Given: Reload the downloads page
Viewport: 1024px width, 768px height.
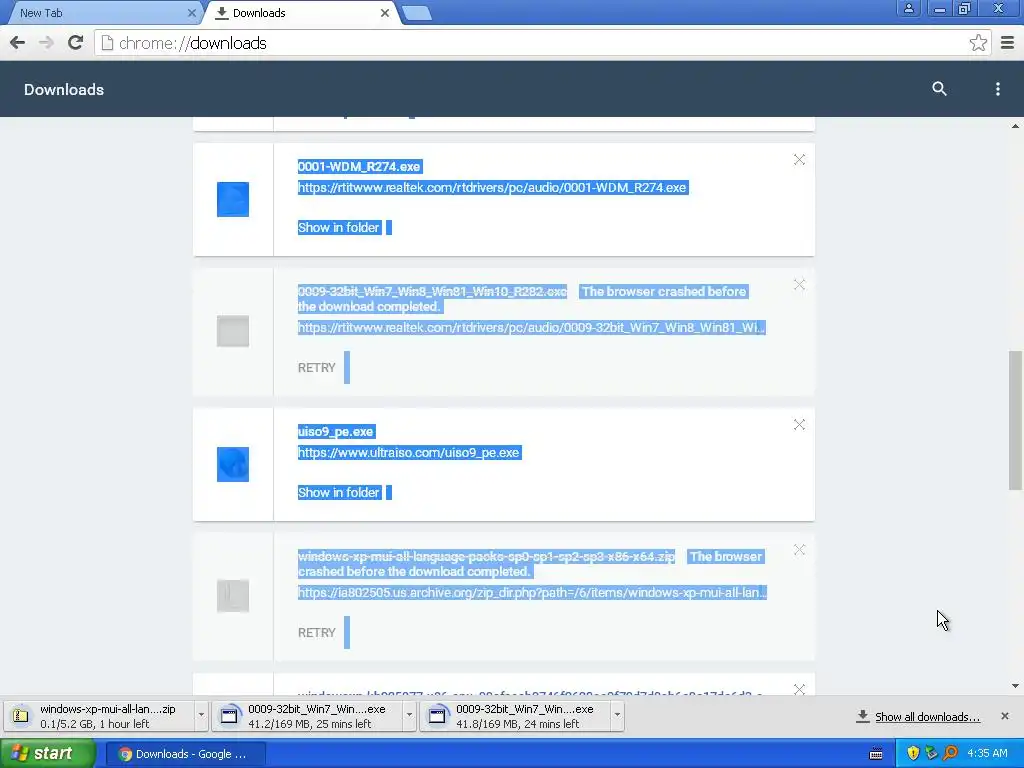Looking at the screenshot, I should coord(76,43).
